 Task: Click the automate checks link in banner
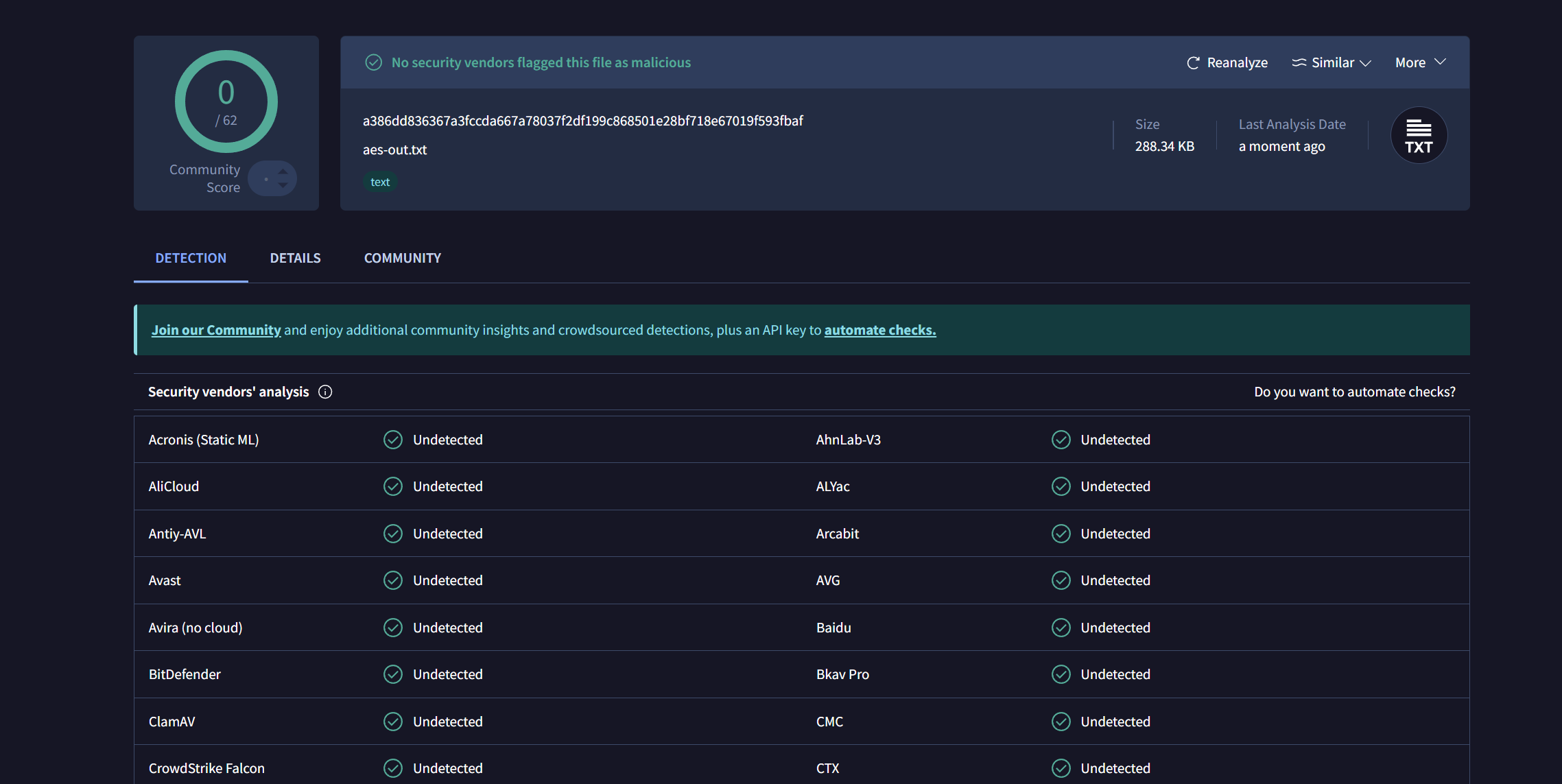coord(879,330)
